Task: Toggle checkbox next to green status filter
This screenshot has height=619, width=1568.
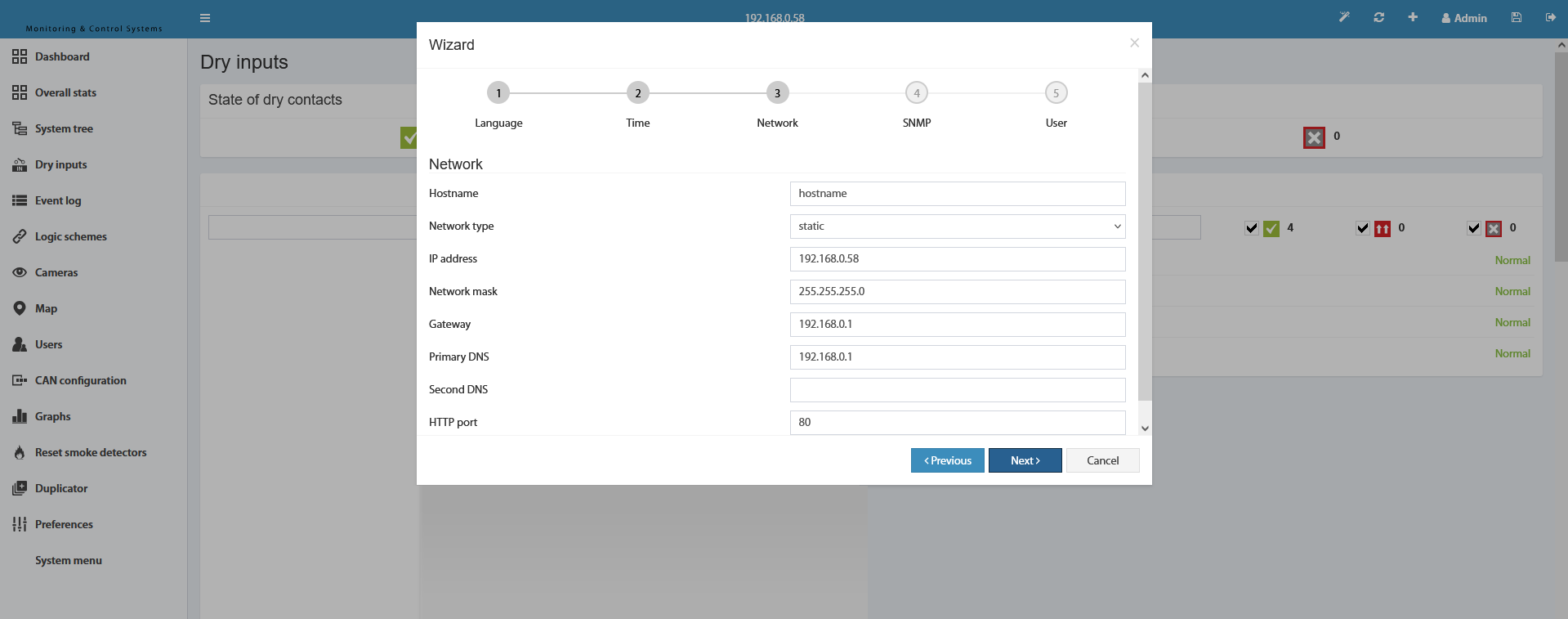Action: 1252,228
